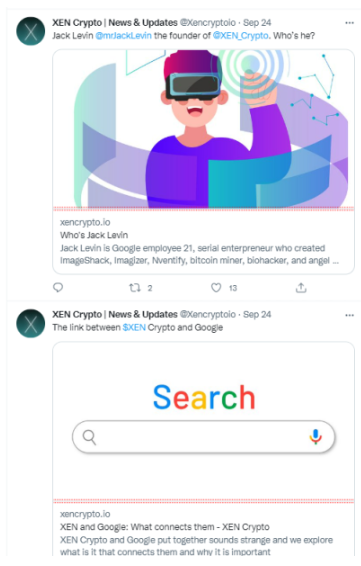Click the microphone icon in search illustration
The height and width of the screenshot is (566, 361).
(x=315, y=437)
